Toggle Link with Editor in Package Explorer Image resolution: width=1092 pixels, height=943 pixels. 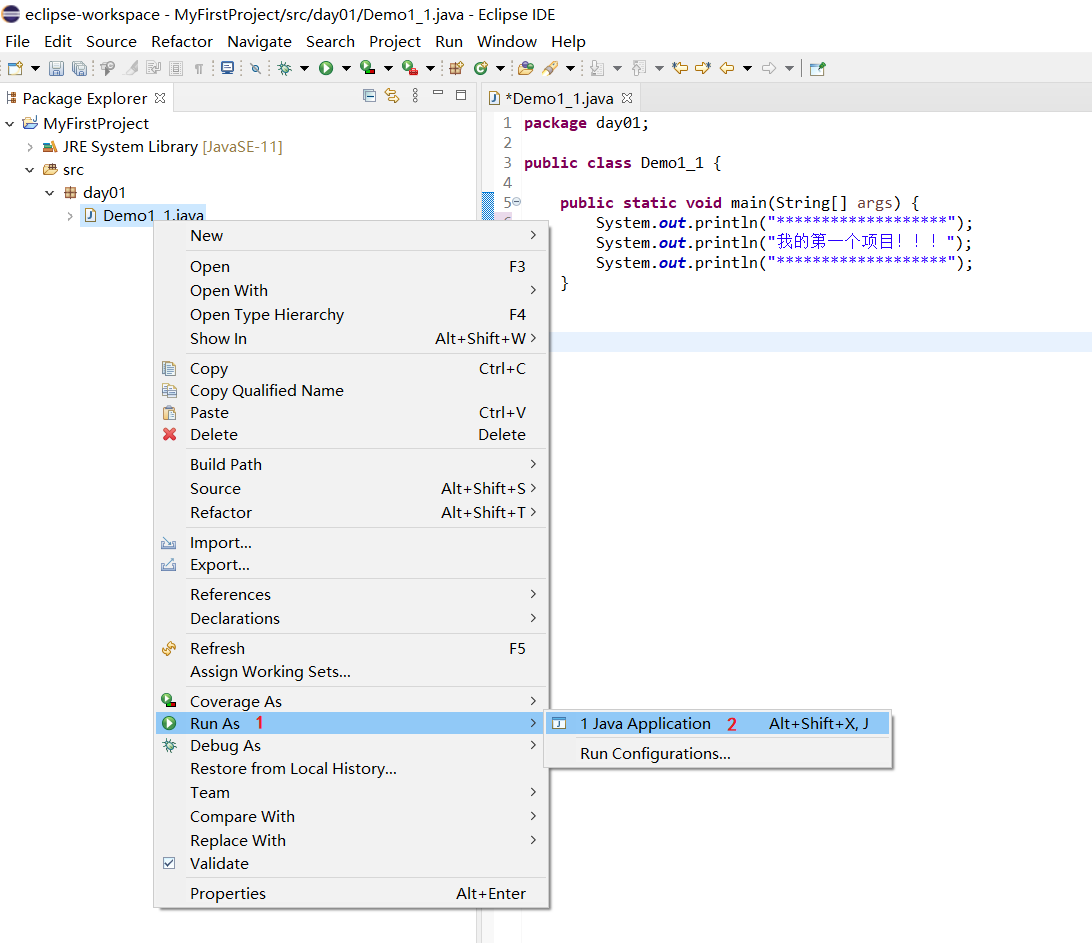(392, 95)
